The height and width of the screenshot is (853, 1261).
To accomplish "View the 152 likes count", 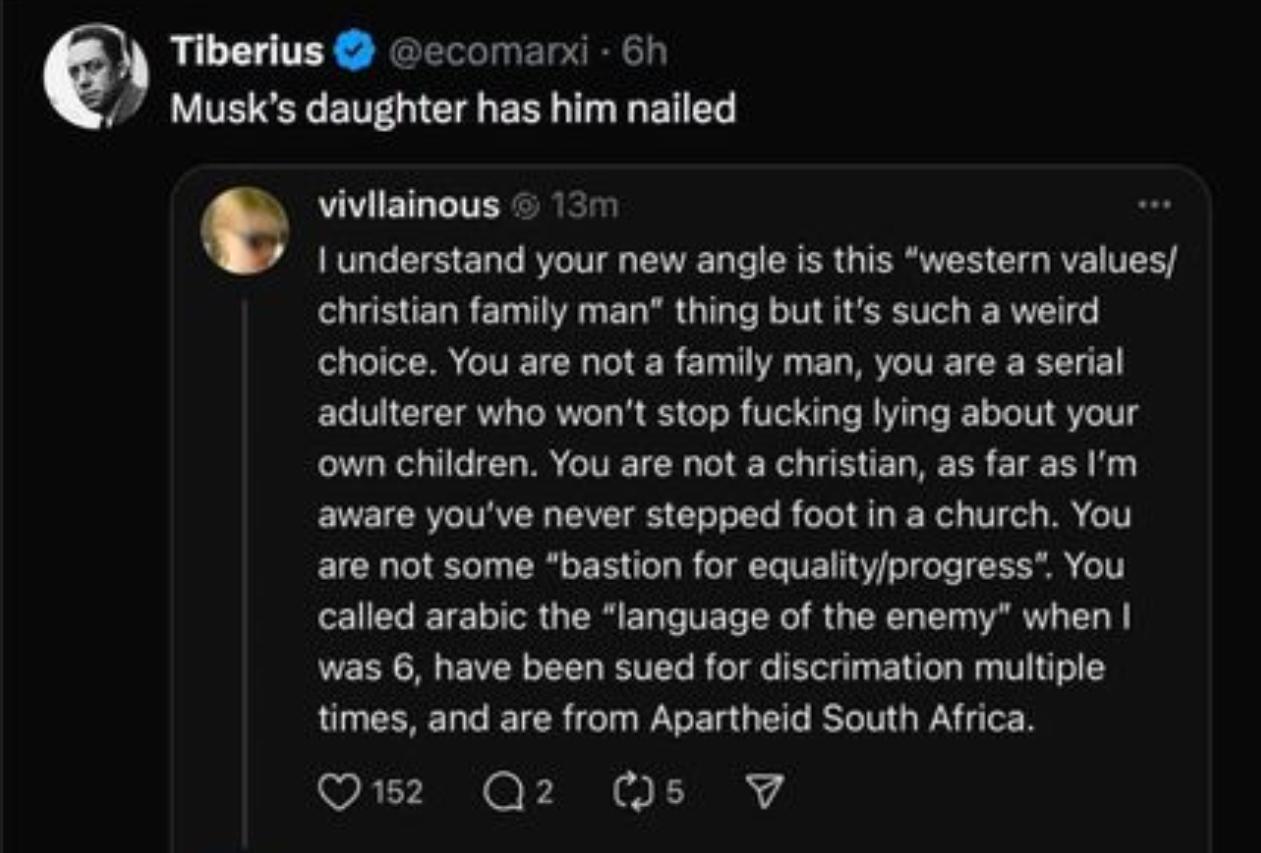I will (x=397, y=792).
